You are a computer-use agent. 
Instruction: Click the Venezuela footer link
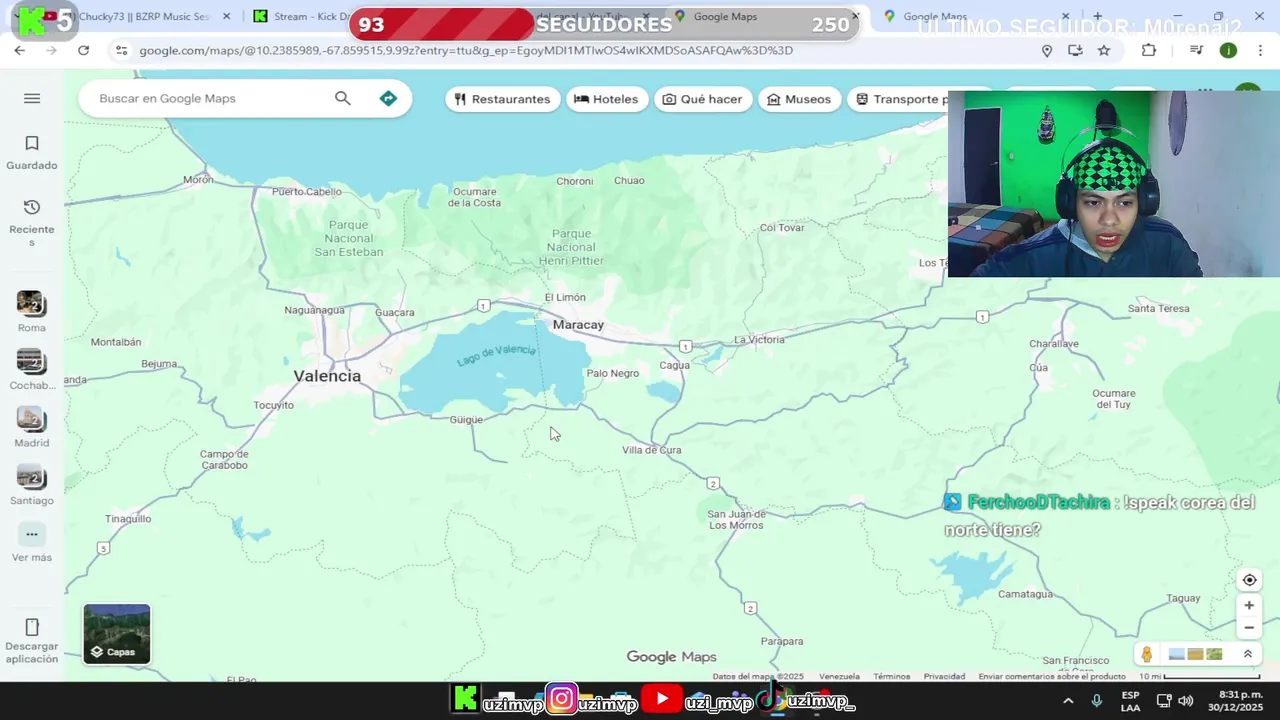click(x=839, y=677)
